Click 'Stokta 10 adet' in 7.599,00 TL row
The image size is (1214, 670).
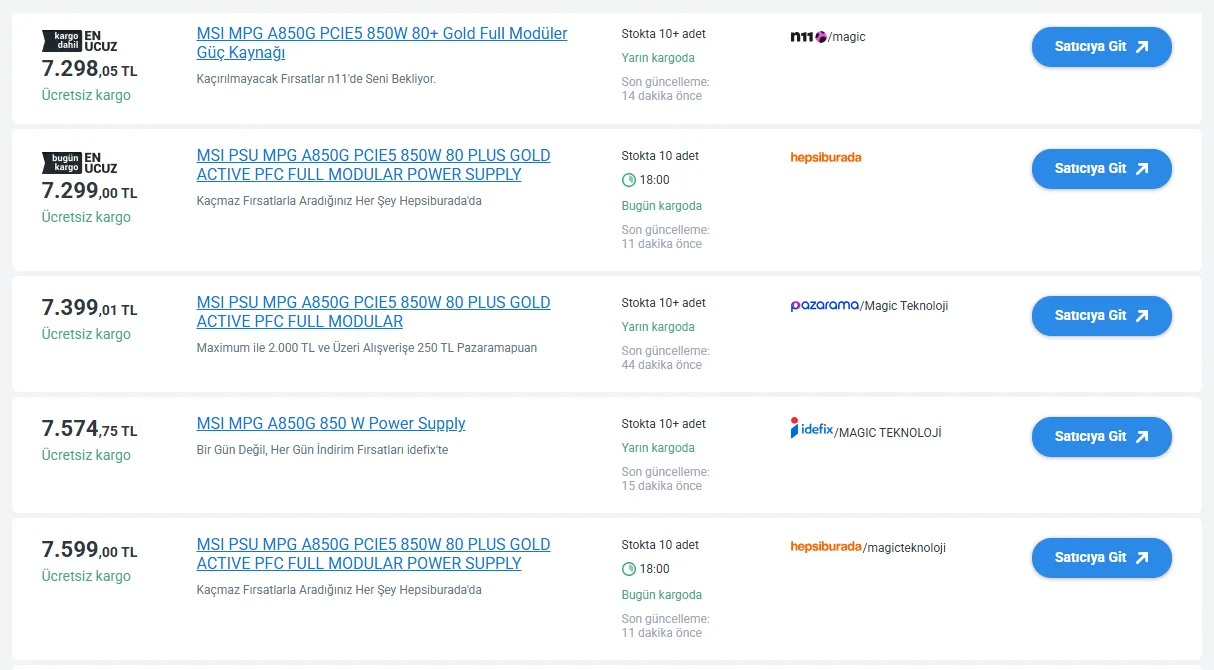[x=661, y=545]
